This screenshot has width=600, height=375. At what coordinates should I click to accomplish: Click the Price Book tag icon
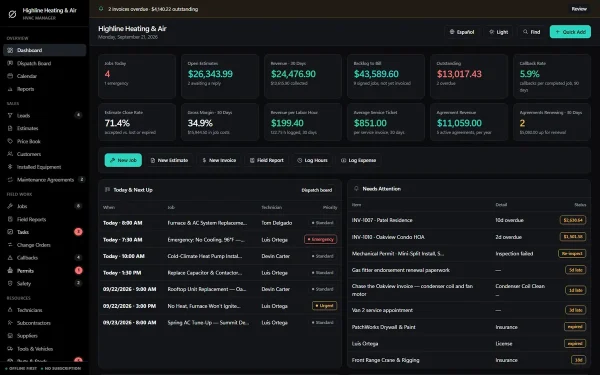[x=10, y=141]
